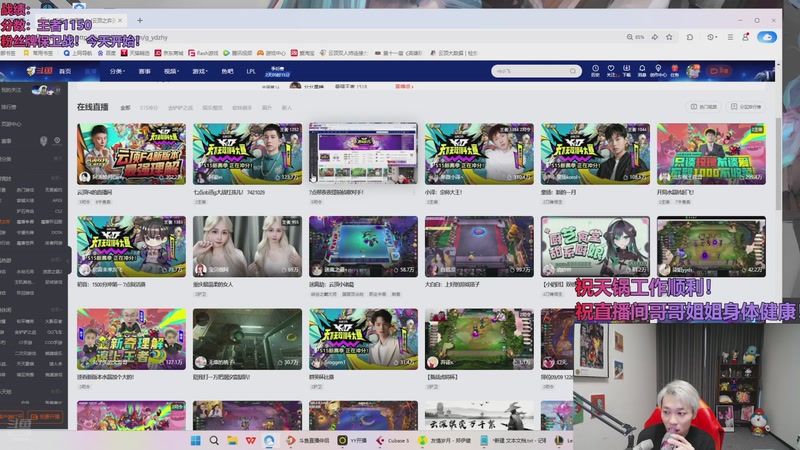Image resolution: width=800 pixels, height=450 pixels.
Task: Open the 新奇理解 stream thumbnail with 127.1万
Action: click(131, 339)
